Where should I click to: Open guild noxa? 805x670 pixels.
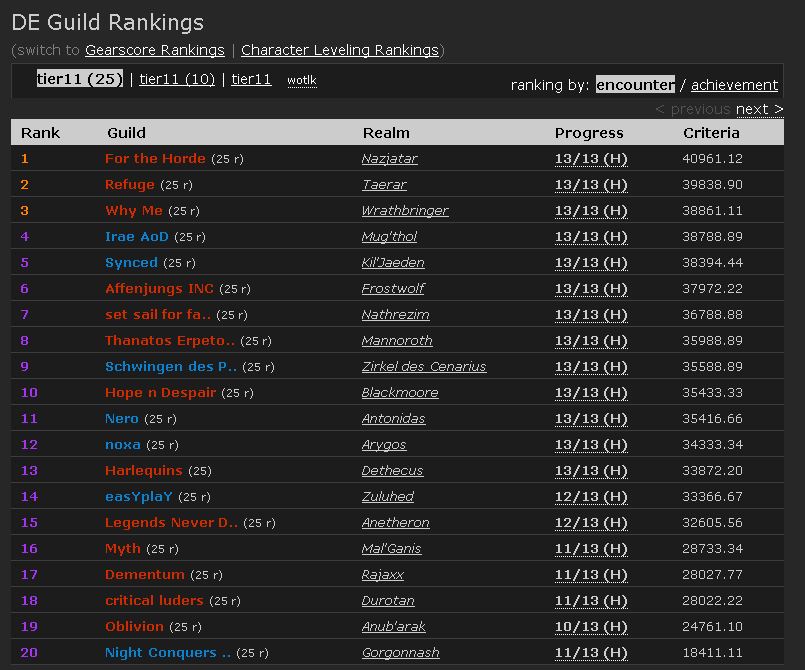click(123, 445)
